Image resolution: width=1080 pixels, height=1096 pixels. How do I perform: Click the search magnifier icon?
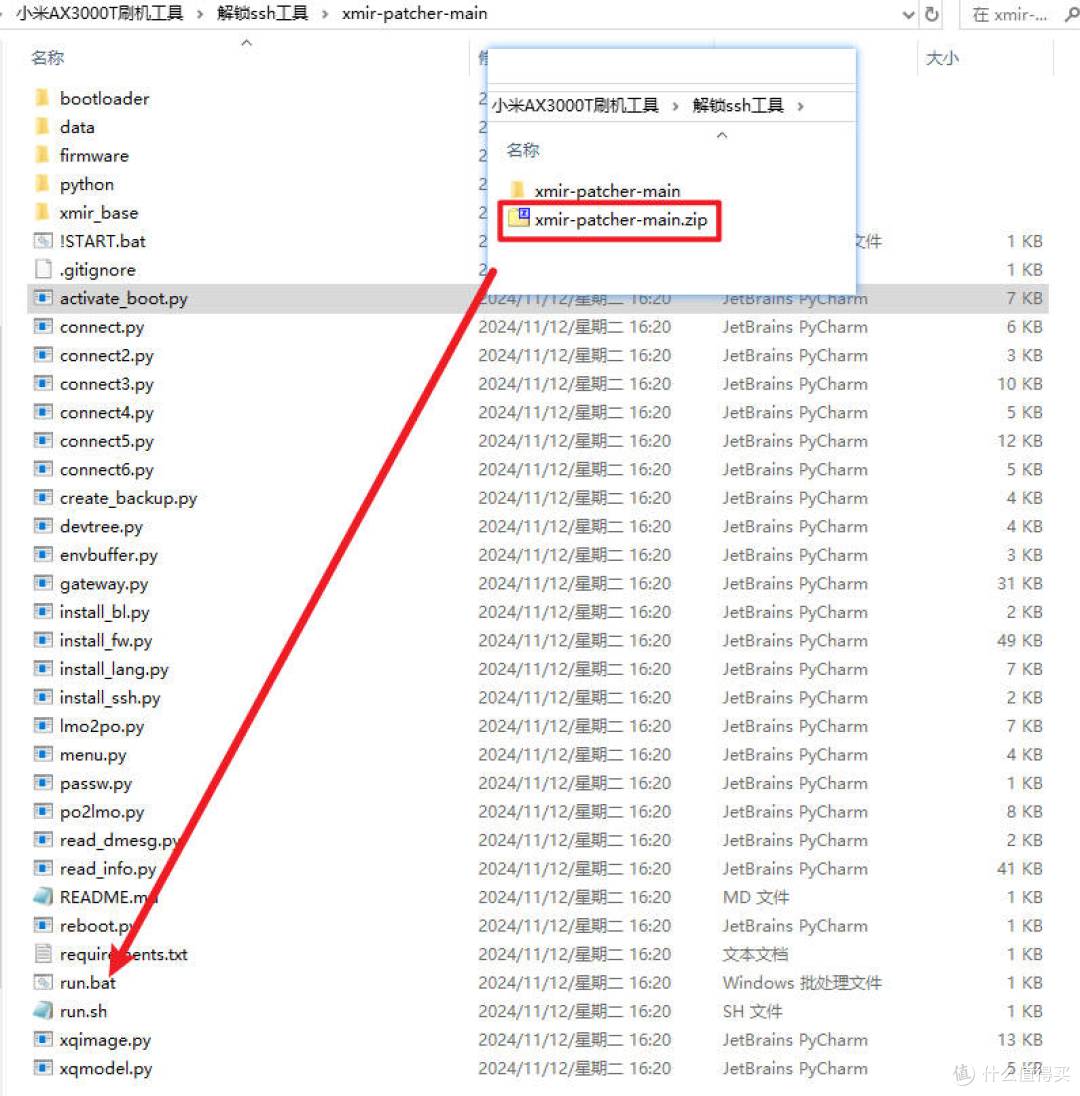[x=1071, y=14]
